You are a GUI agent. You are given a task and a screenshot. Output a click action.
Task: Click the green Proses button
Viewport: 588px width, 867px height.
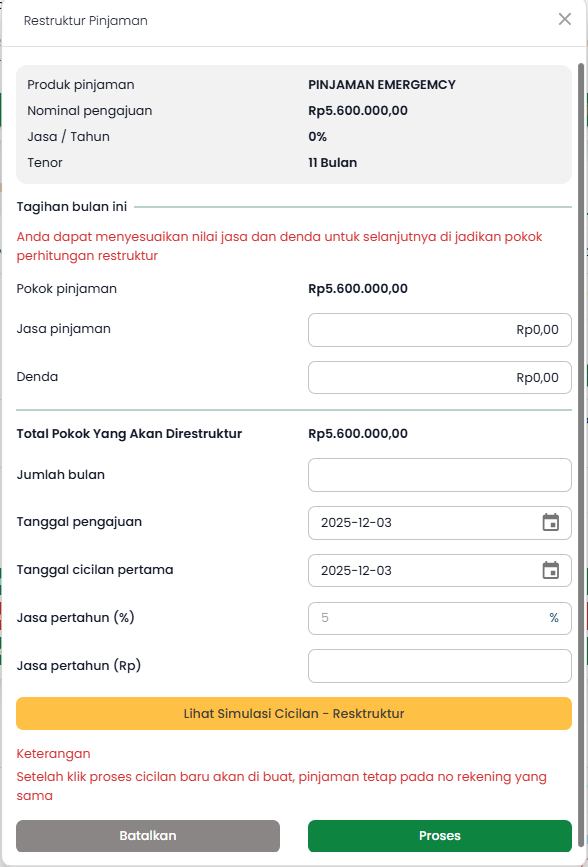tap(440, 836)
